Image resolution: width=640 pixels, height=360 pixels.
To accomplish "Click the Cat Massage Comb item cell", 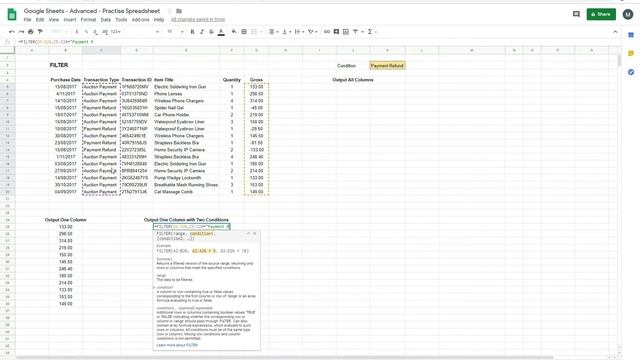I will 186,192.
